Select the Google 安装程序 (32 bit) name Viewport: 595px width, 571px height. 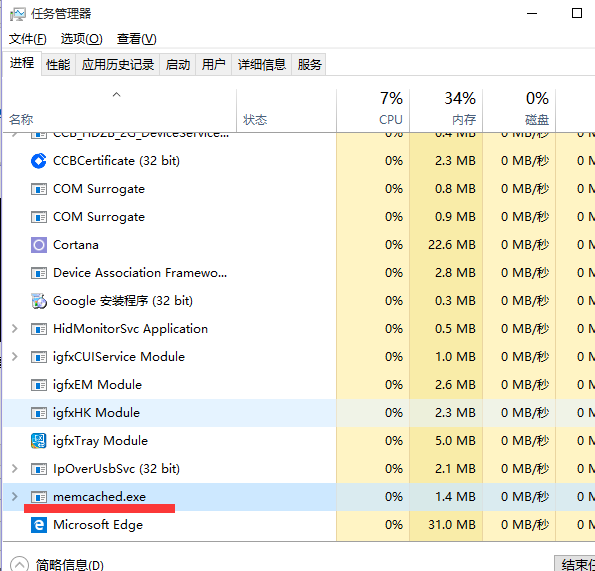coord(123,301)
